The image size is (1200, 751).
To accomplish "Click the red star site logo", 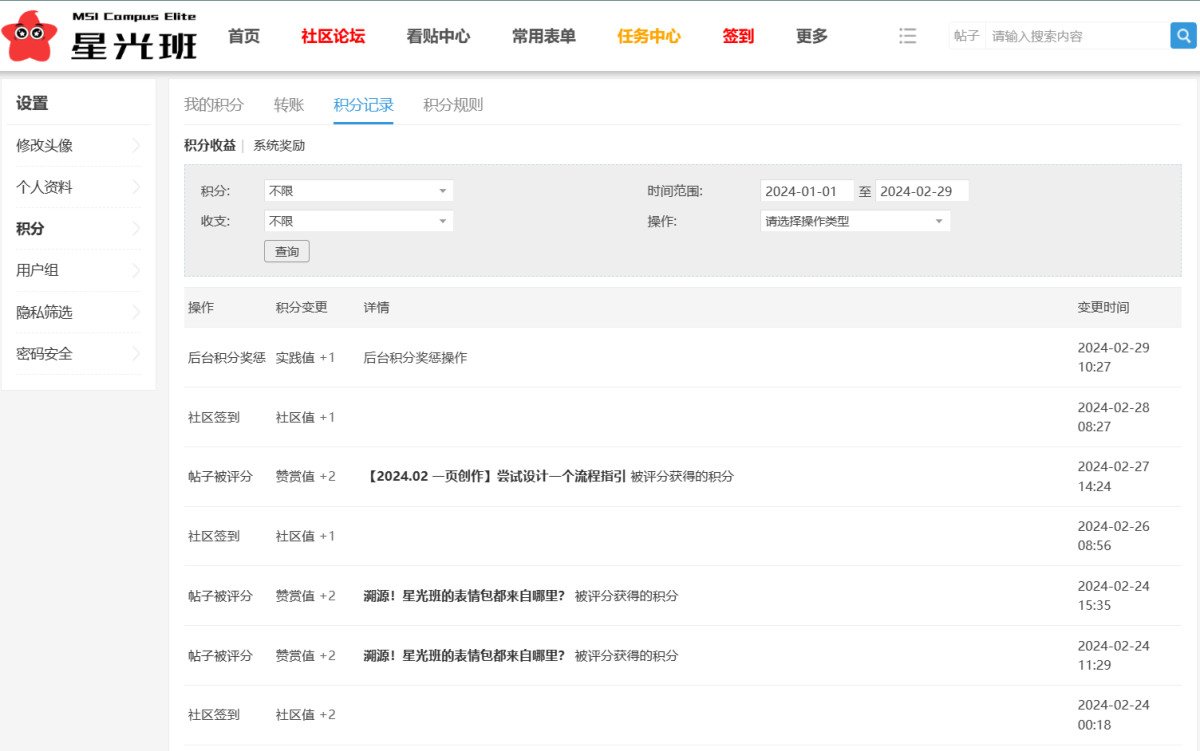I will click(x=30, y=37).
